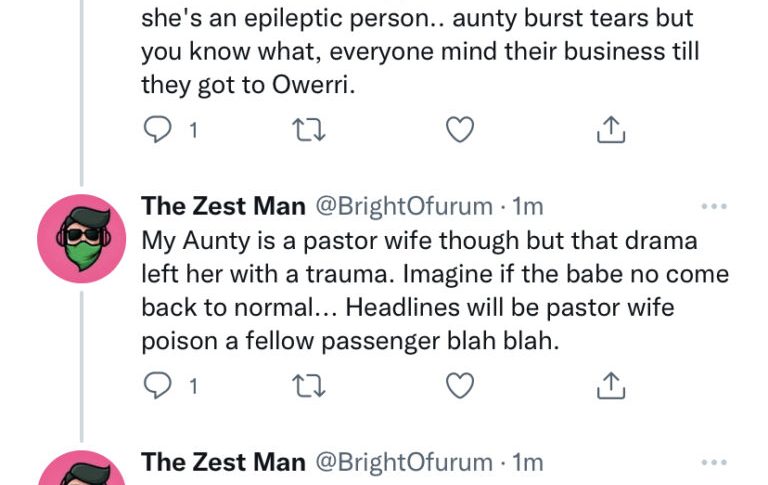Viewport: 768px width, 485px height.
Task: Reply to the 'My Aunty is a pastor wife' tweet
Action: (155, 385)
